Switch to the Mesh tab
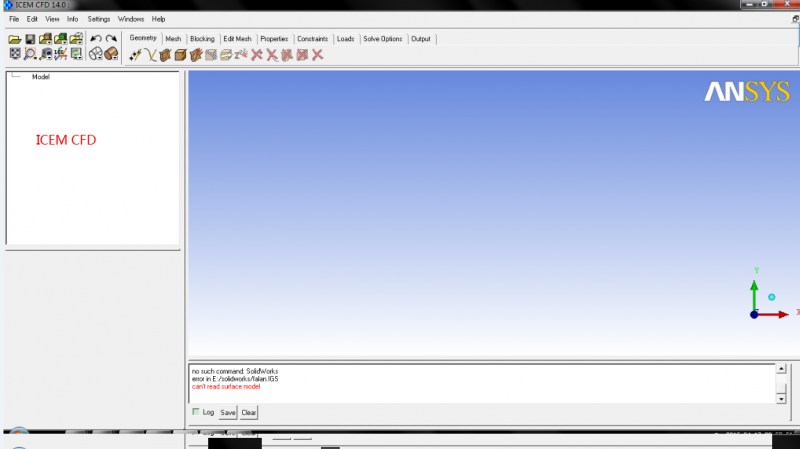800x449 pixels. 173,39
